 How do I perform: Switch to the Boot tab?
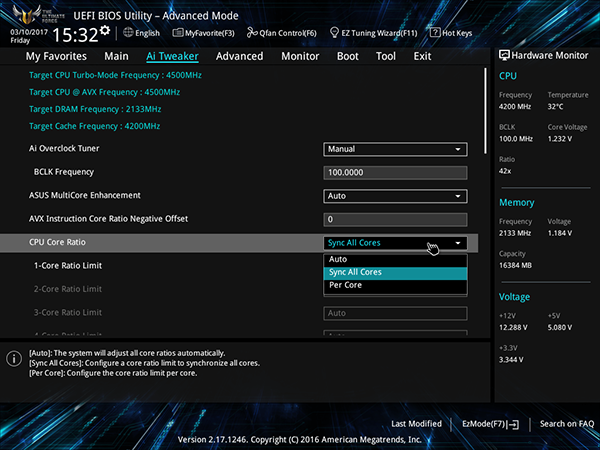click(347, 56)
